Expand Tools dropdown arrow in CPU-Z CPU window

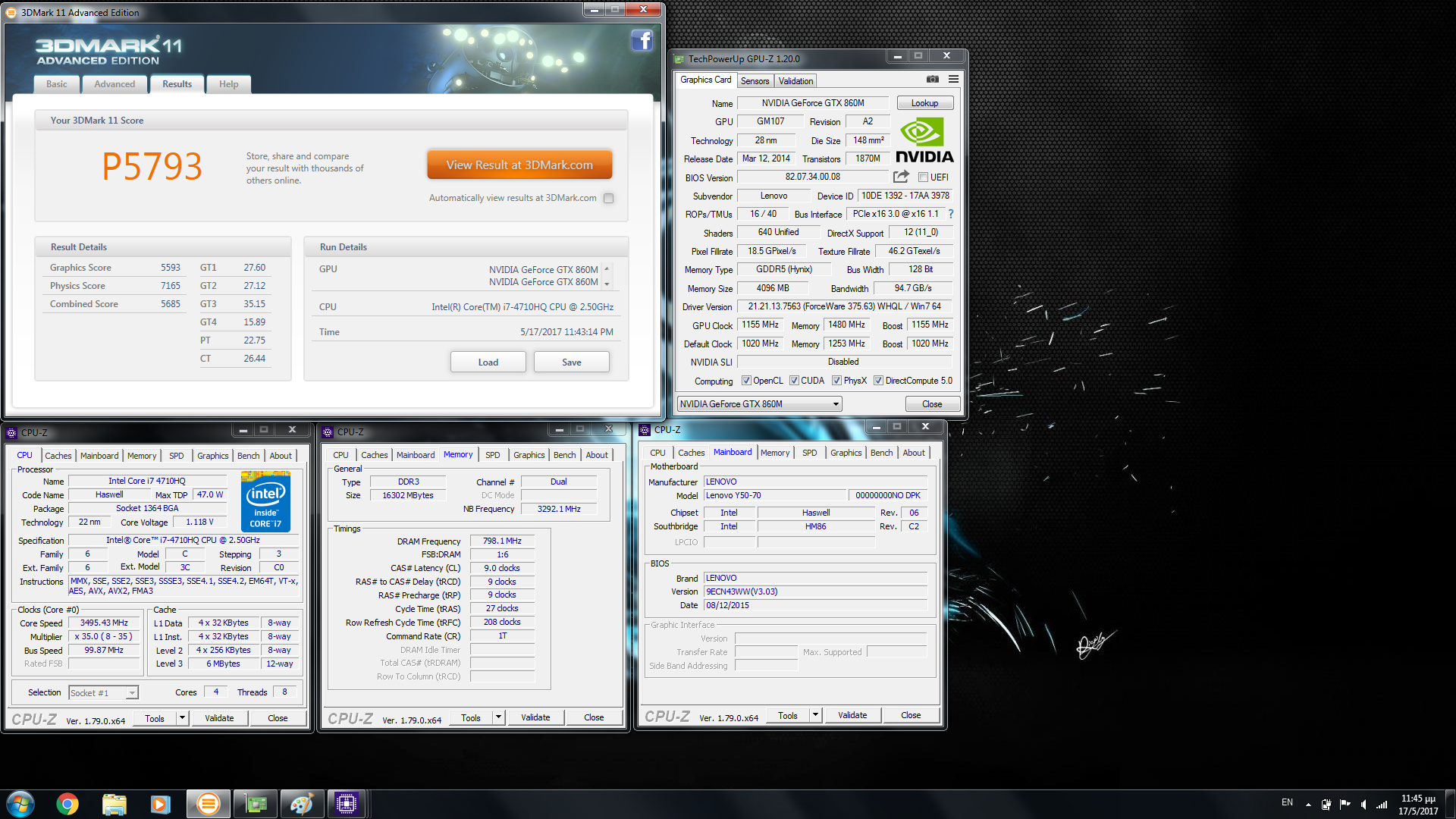[182, 718]
